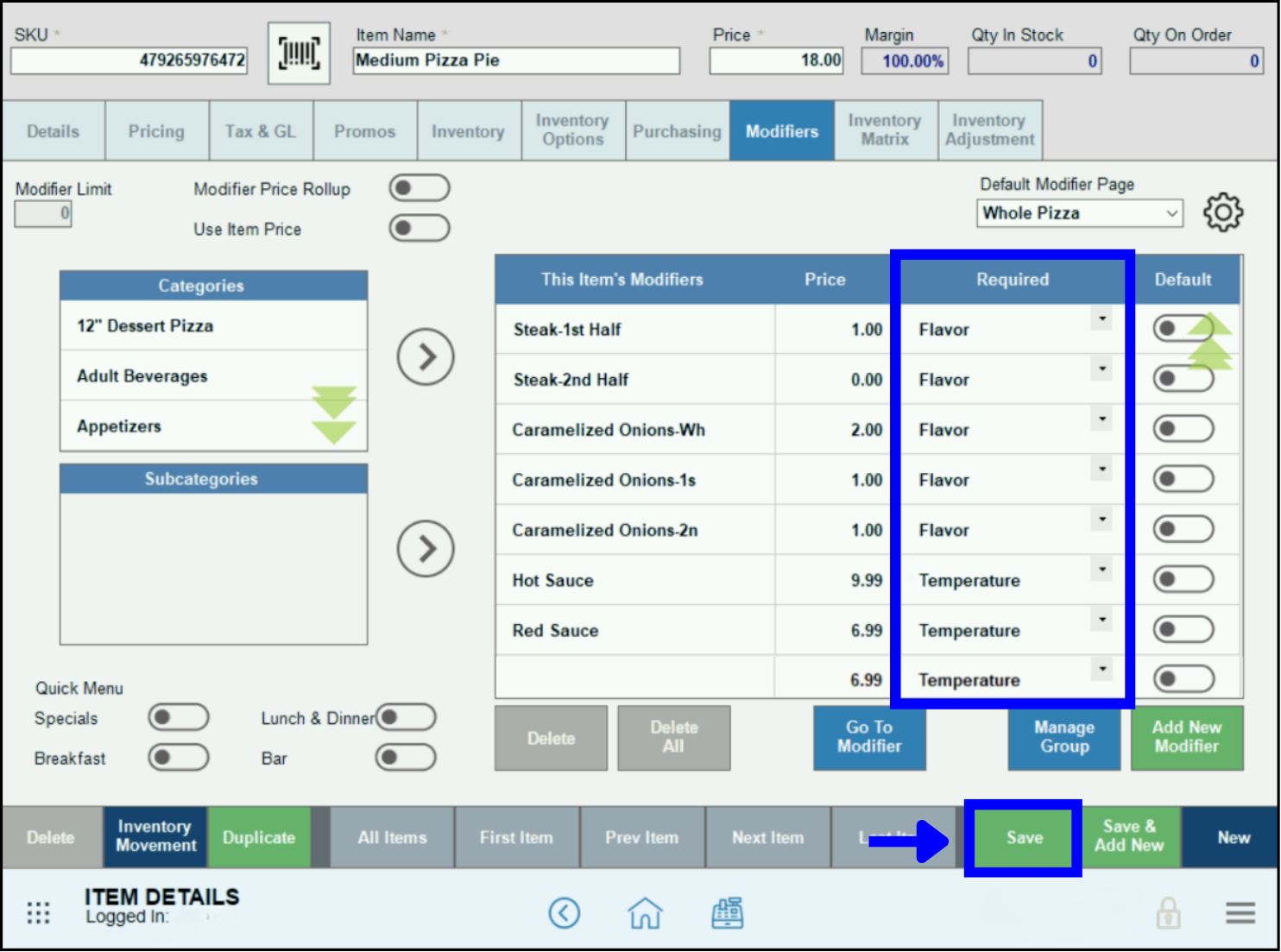1281x952 pixels.
Task: Click the home icon in bottom bar
Action: pyautogui.click(x=645, y=913)
